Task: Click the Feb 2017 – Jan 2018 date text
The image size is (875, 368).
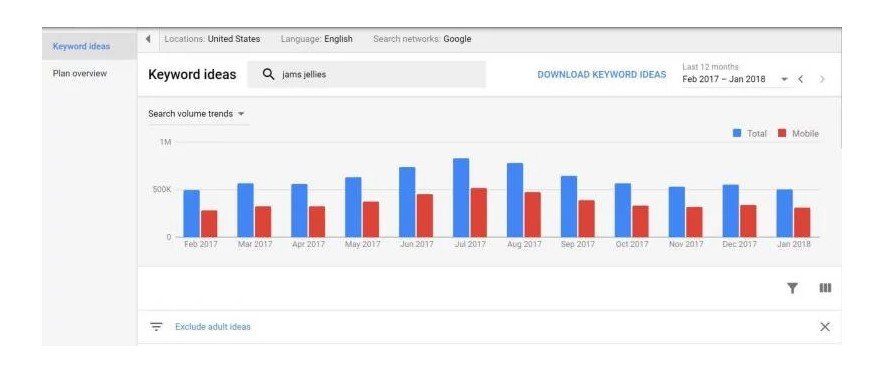Action: [x=724, y=79]
